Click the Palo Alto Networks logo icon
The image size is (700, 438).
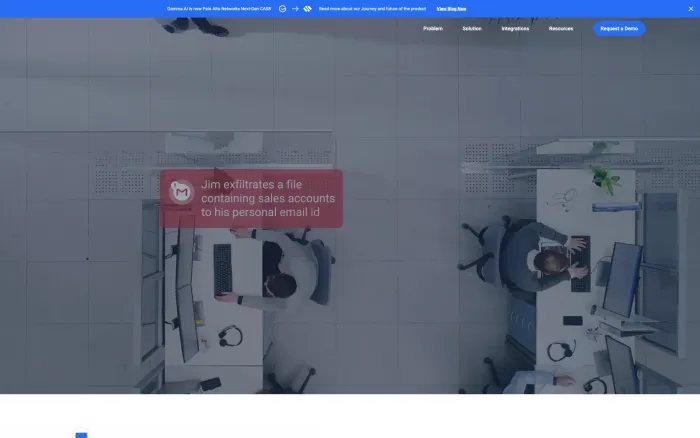(307, 8)
